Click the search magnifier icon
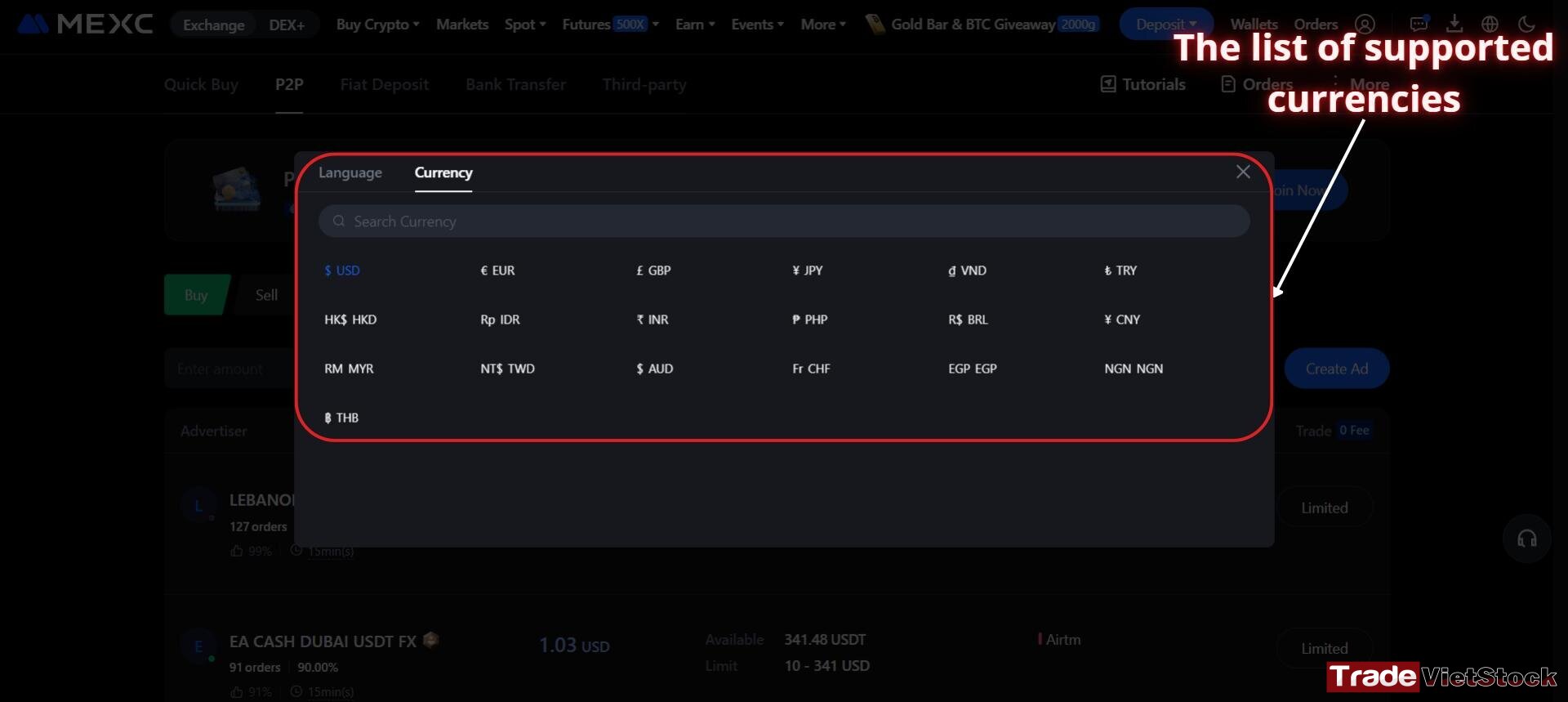 point(339,221)
